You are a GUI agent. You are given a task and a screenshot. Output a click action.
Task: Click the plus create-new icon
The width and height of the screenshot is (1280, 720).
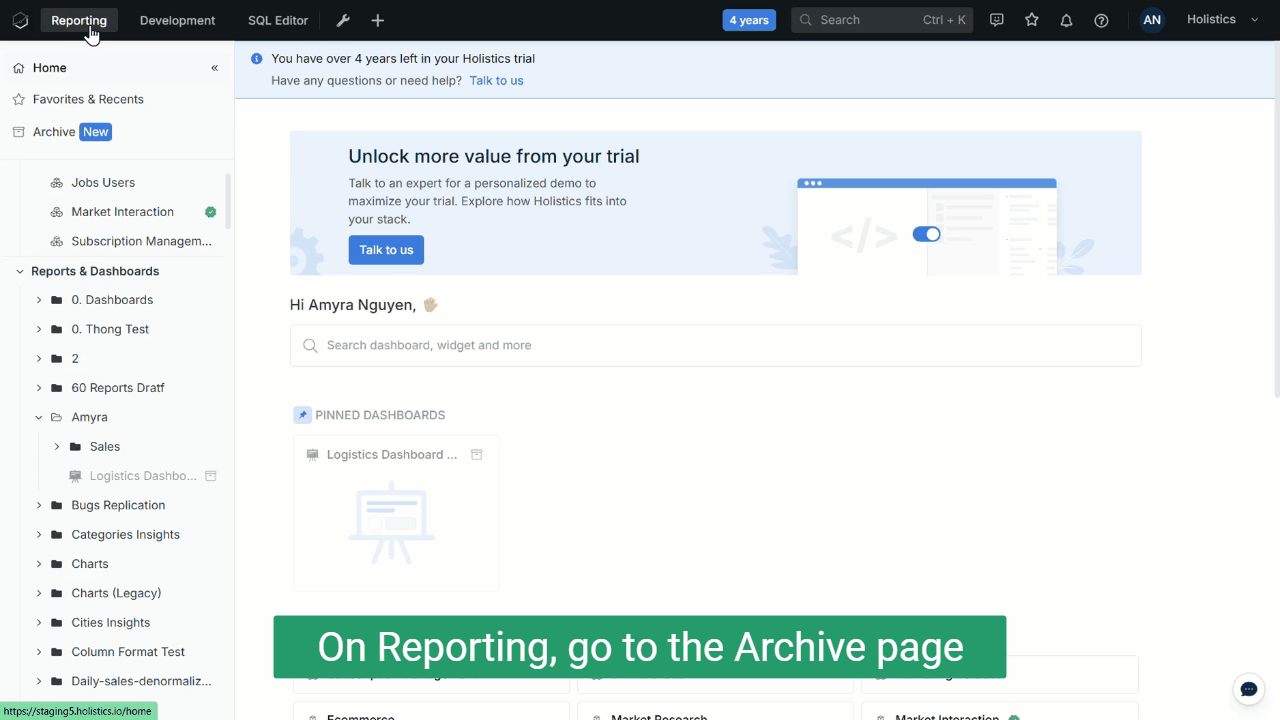(377, 20)
